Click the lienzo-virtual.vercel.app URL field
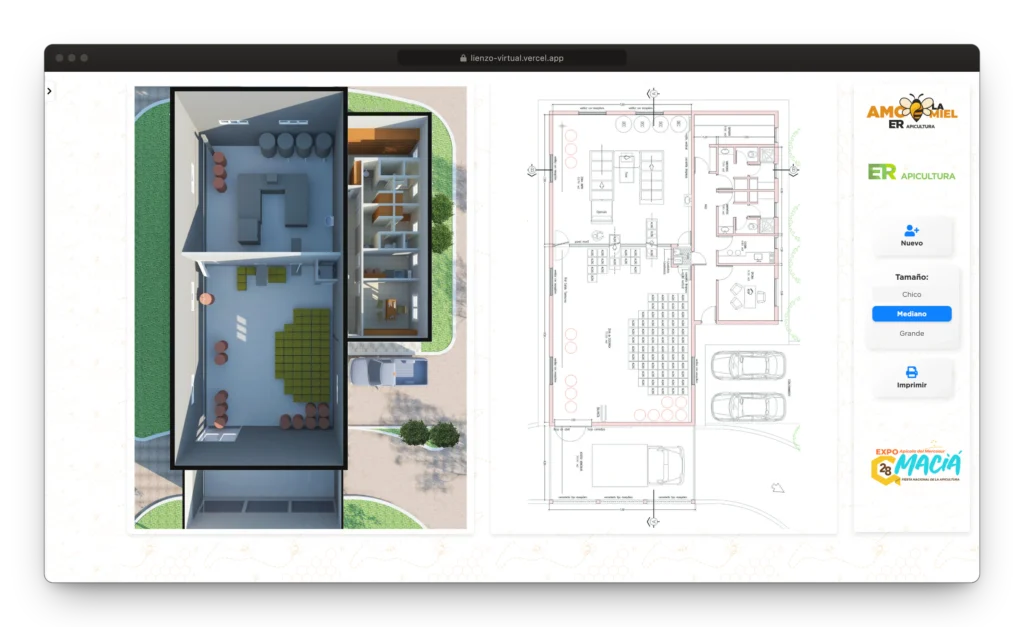 (x=511, y=58)
